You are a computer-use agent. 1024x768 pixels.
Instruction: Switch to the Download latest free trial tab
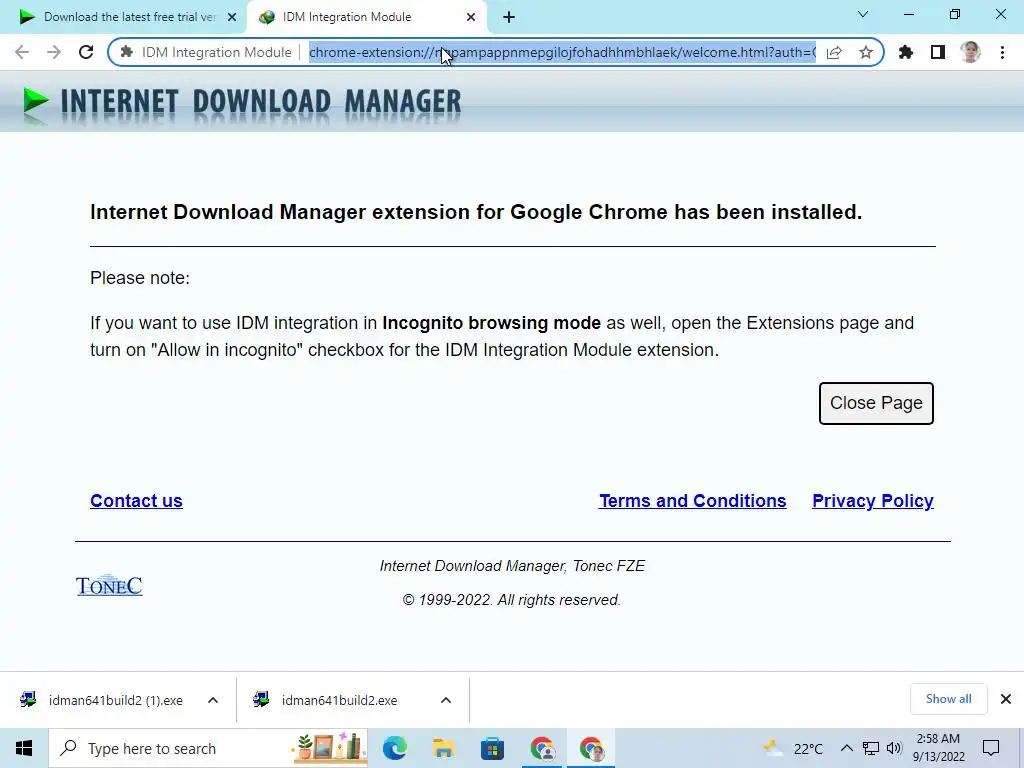pos(123,17)
